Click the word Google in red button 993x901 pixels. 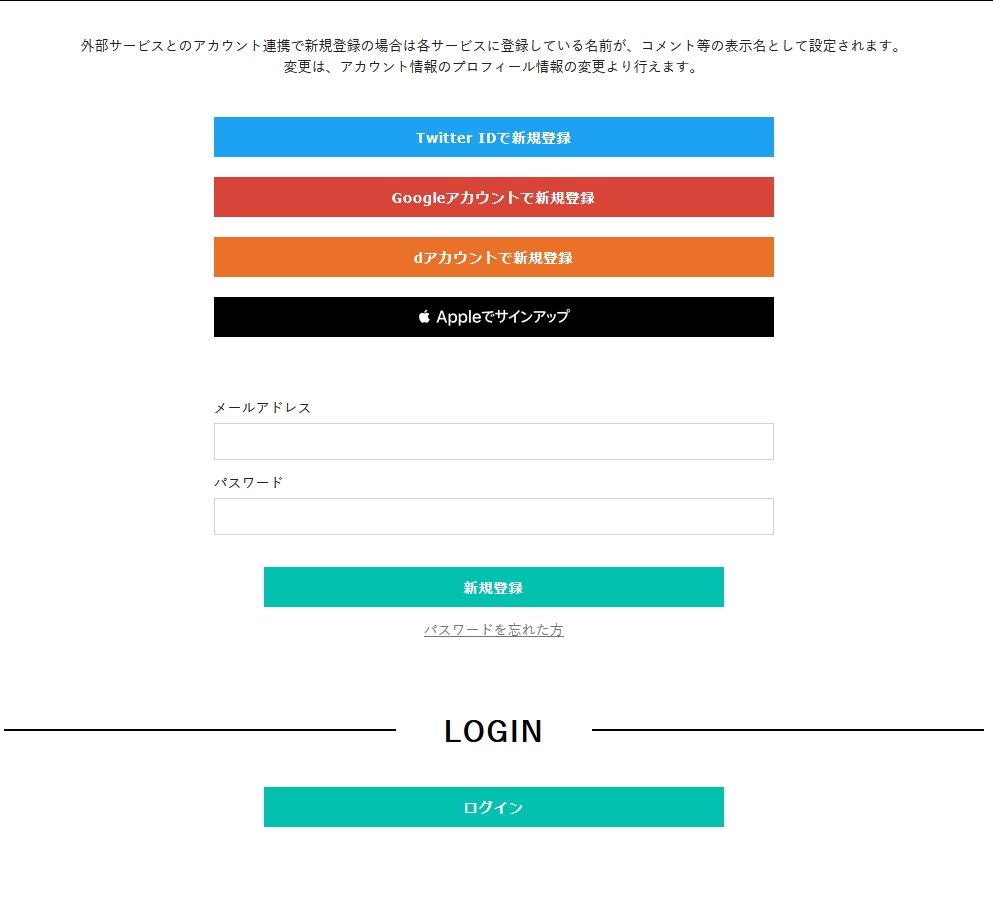(418, 198)
